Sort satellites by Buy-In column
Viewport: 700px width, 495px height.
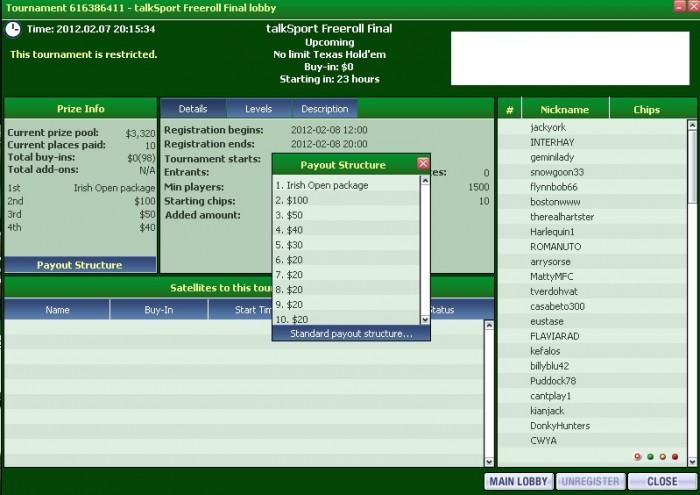[158, 310]
